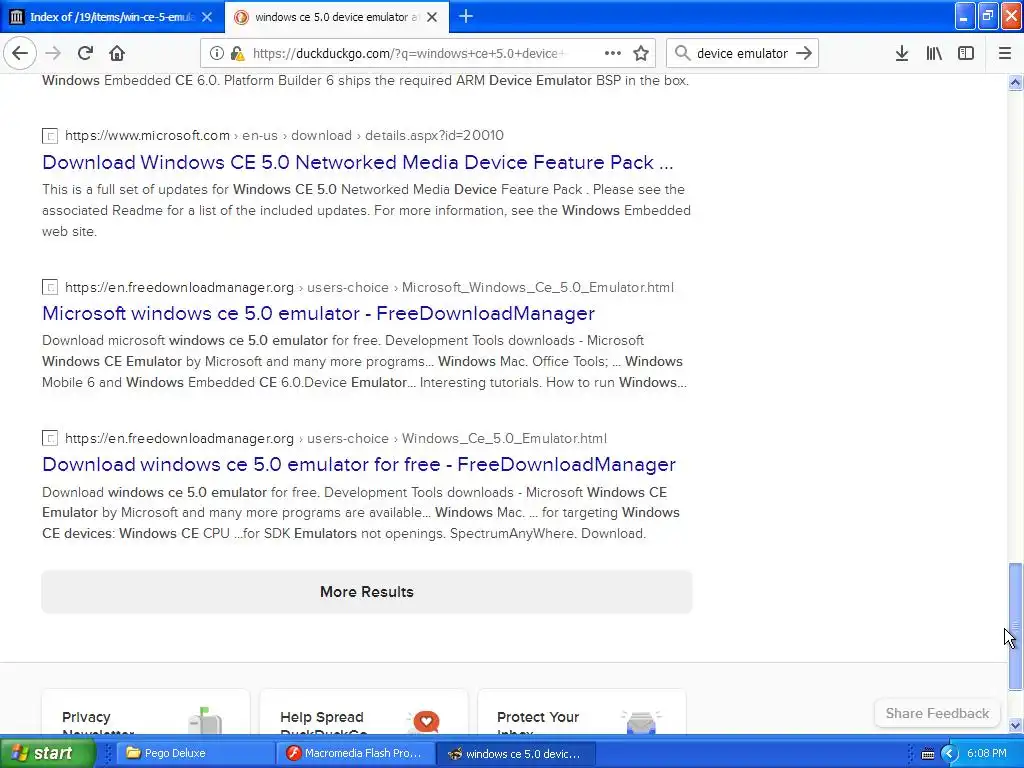This screenshot has width=1024, height=768.
Task: Go back with the browser Back arrow
Action: (x=20, y=53)
